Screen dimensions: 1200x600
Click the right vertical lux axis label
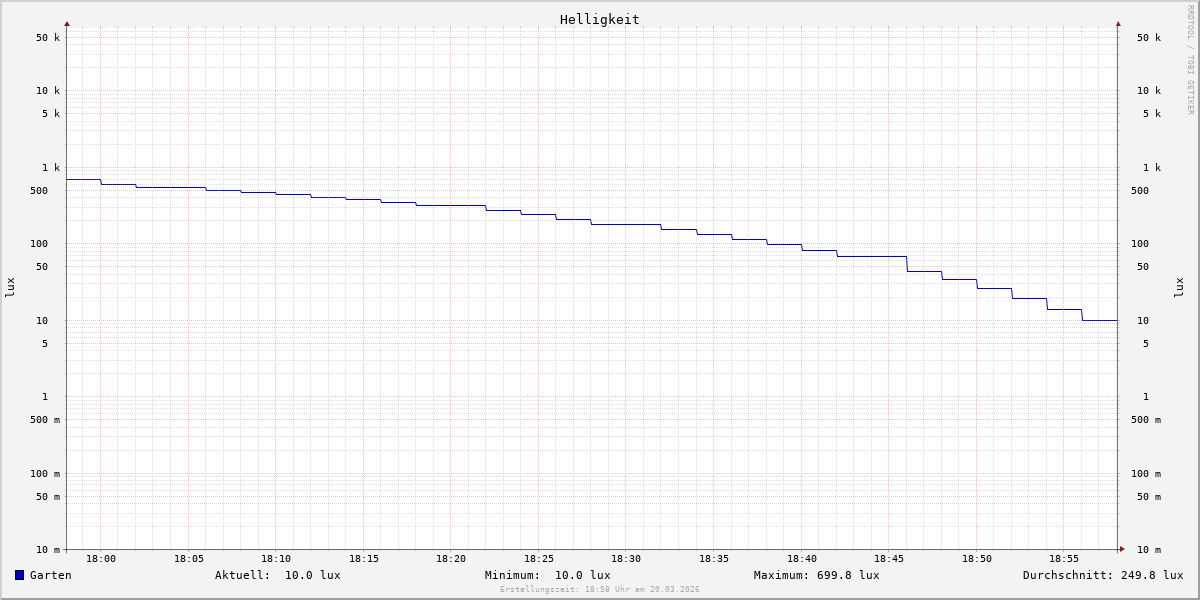pos(1179,288)
